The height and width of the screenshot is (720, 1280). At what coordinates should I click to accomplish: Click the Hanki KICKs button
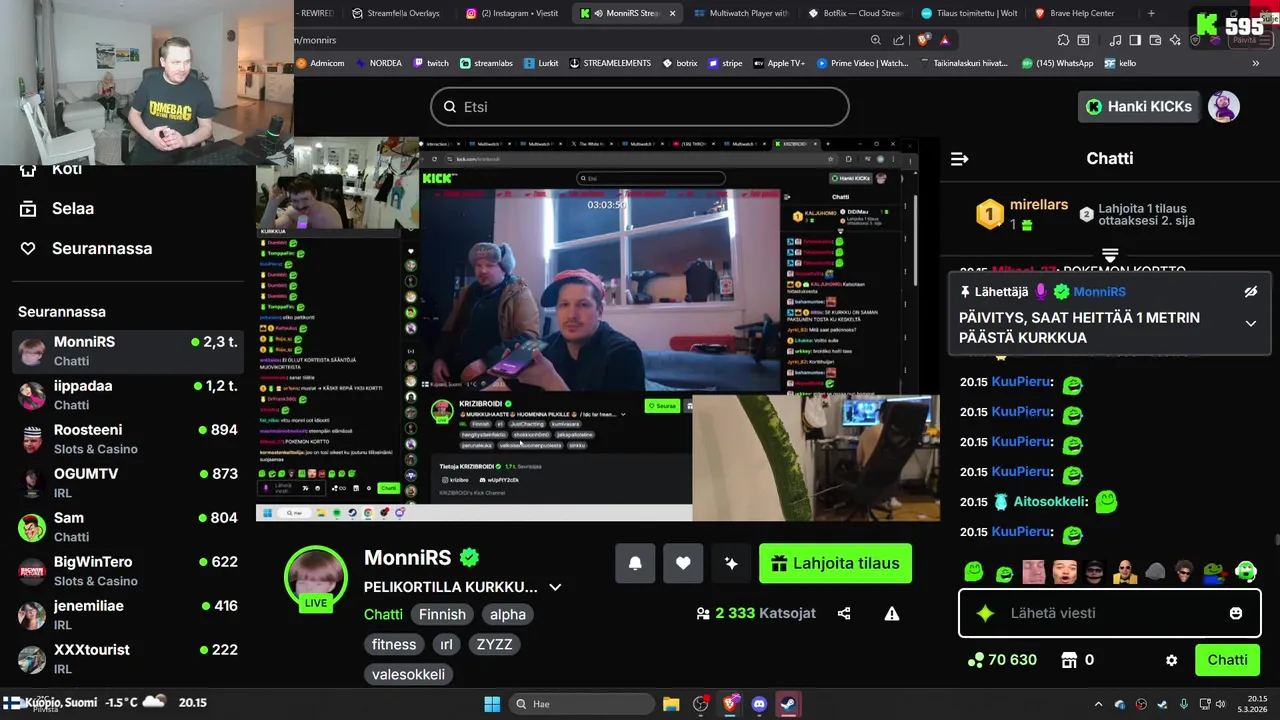(1139, 106)
